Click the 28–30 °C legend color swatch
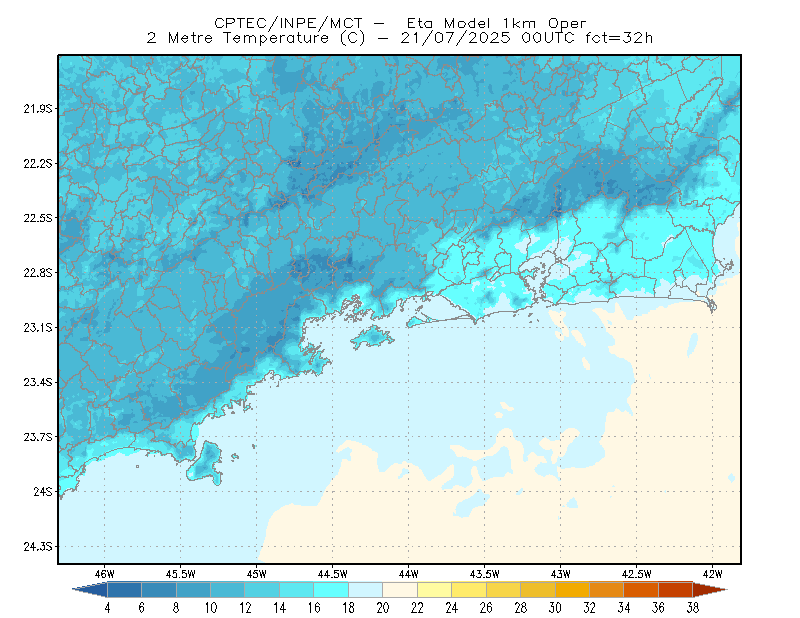The height and width of the screenshot is (618, 800). (x=538, y=590)
